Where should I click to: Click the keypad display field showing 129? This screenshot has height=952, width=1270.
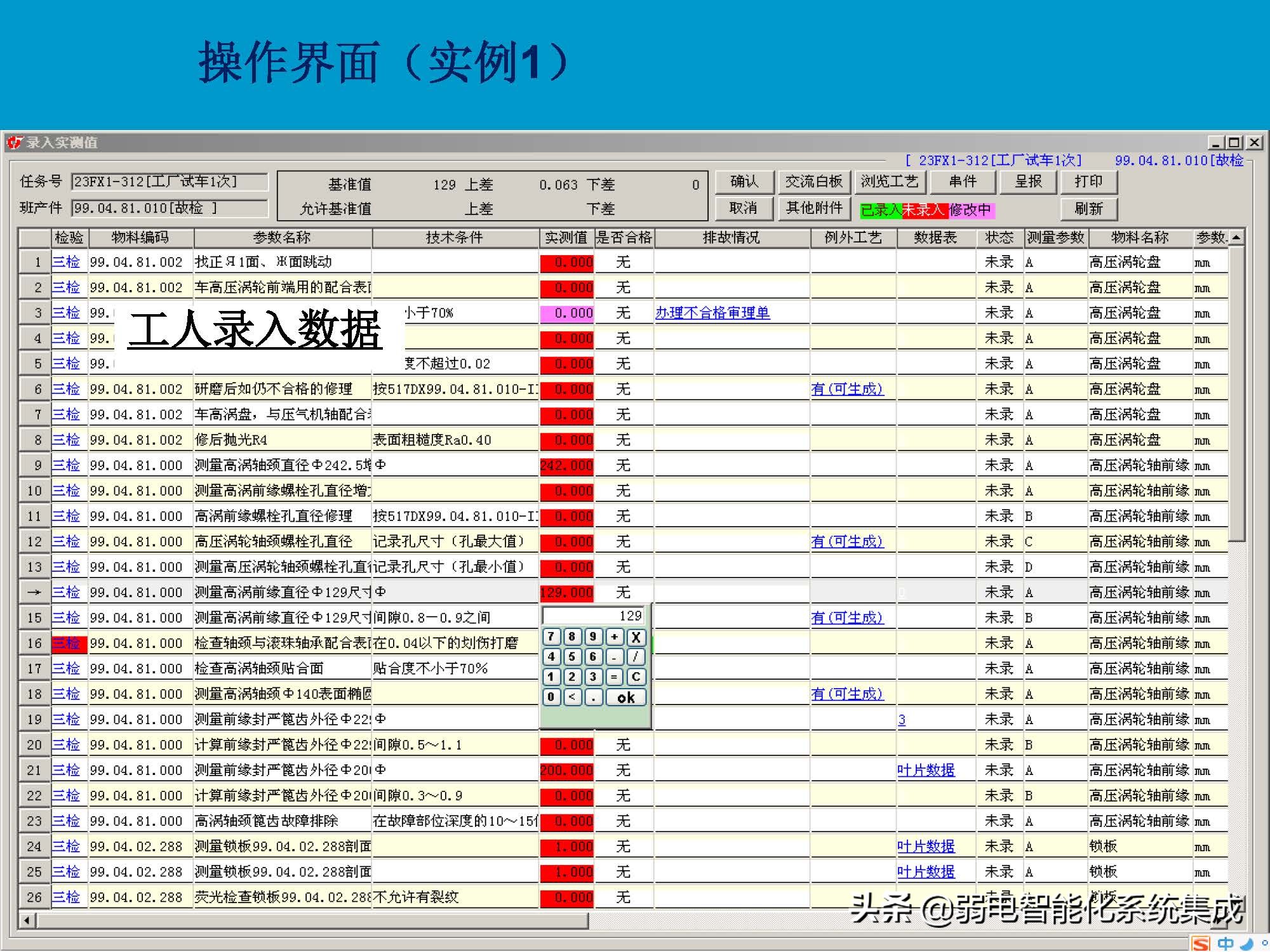pyautogui.click(x=594, y=615)
